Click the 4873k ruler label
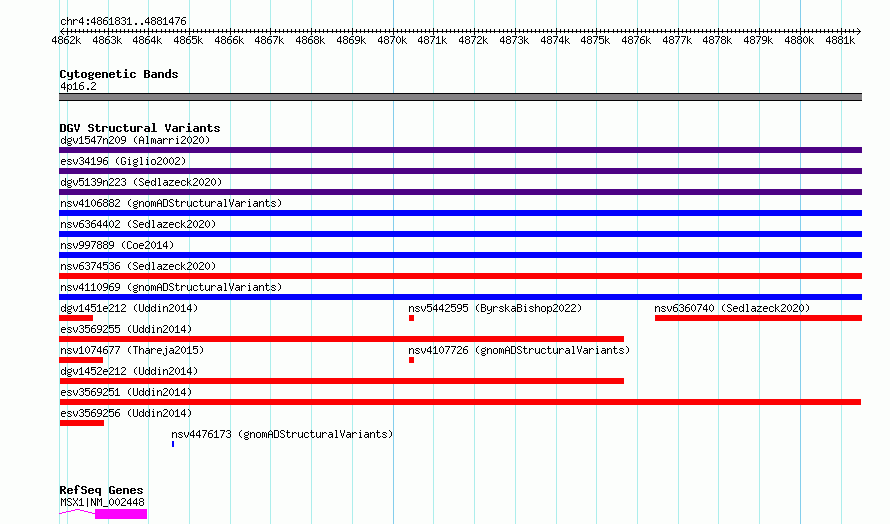The height and width of the screenshot is (524, 890). coord(514,40)
